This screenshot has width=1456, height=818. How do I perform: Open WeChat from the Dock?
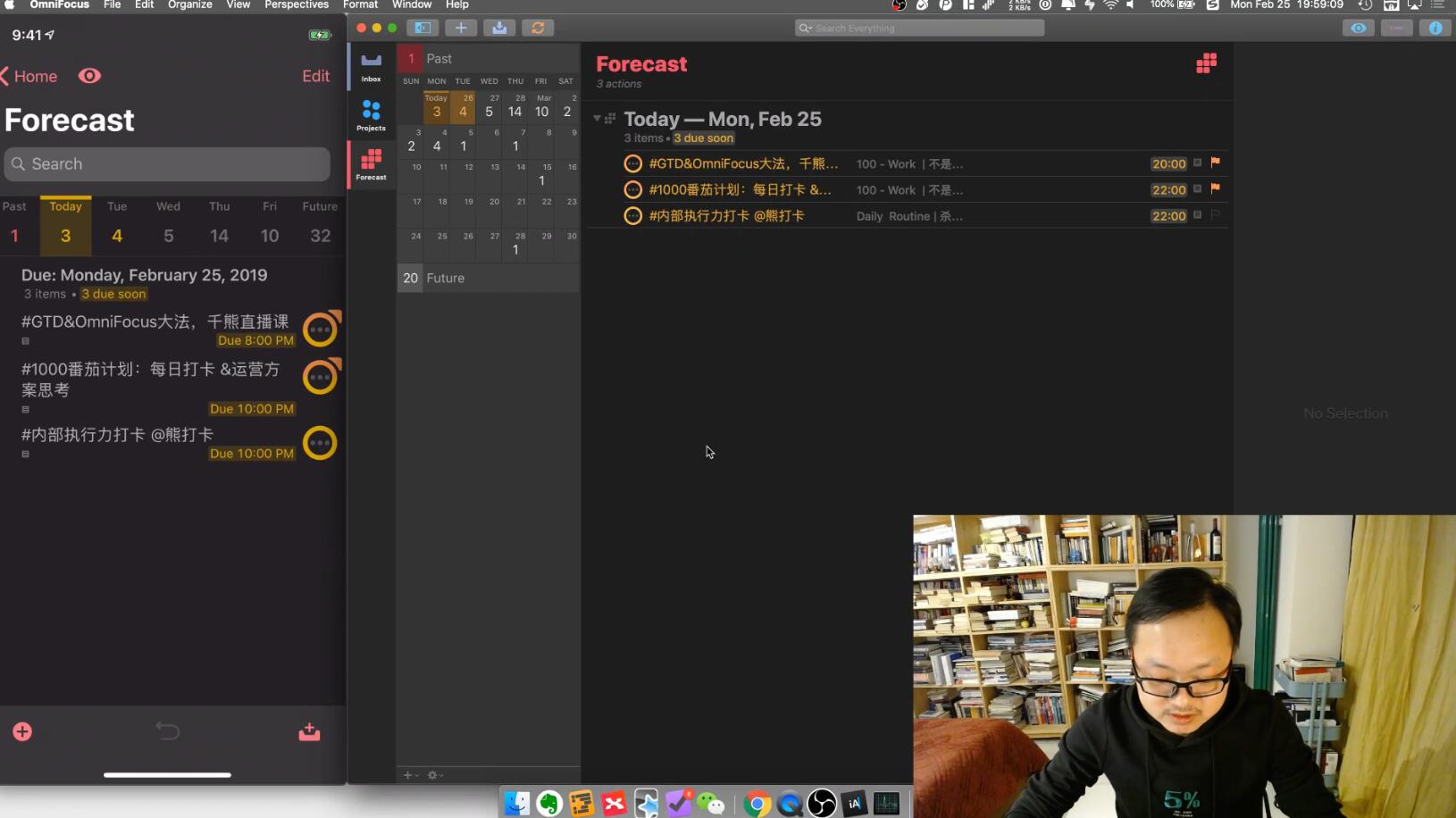pyautogui.click(x=711, y=804)
